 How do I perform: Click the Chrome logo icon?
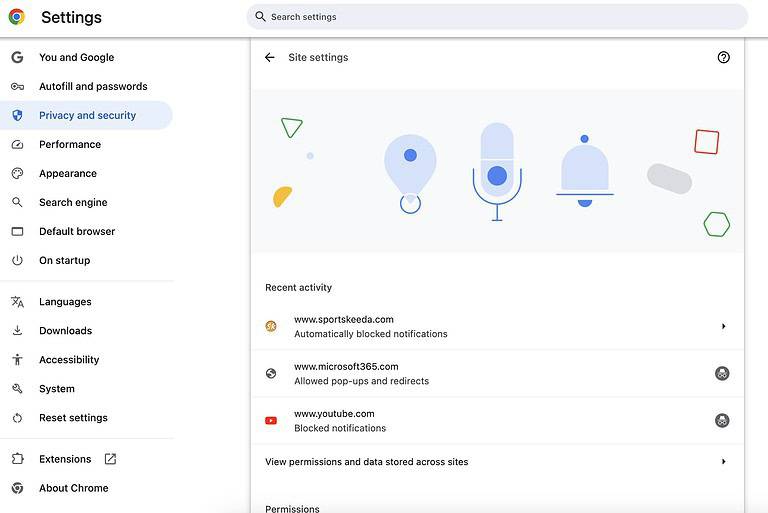17,17
